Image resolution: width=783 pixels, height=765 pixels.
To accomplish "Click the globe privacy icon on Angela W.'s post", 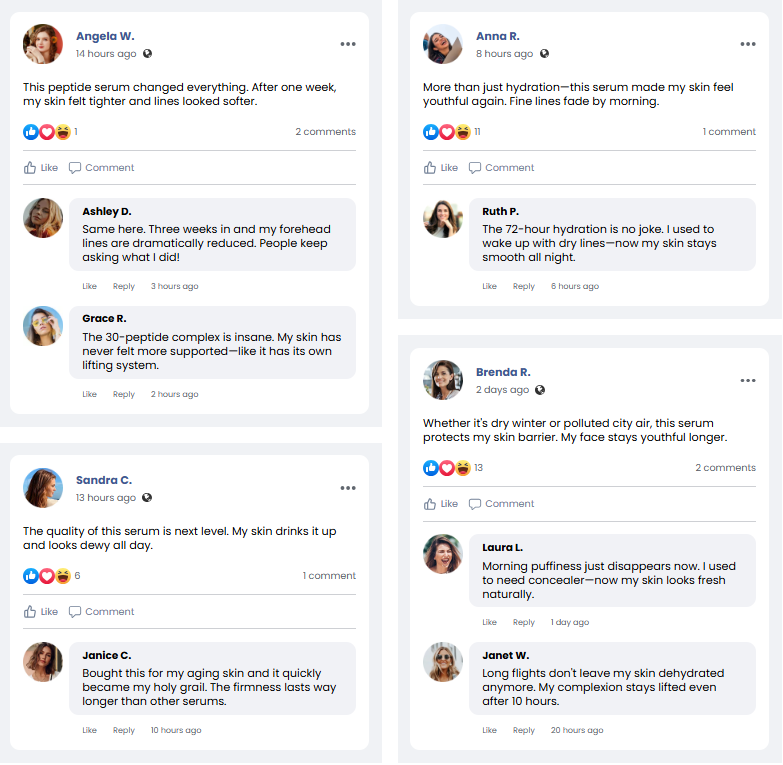I will (148, 54).
